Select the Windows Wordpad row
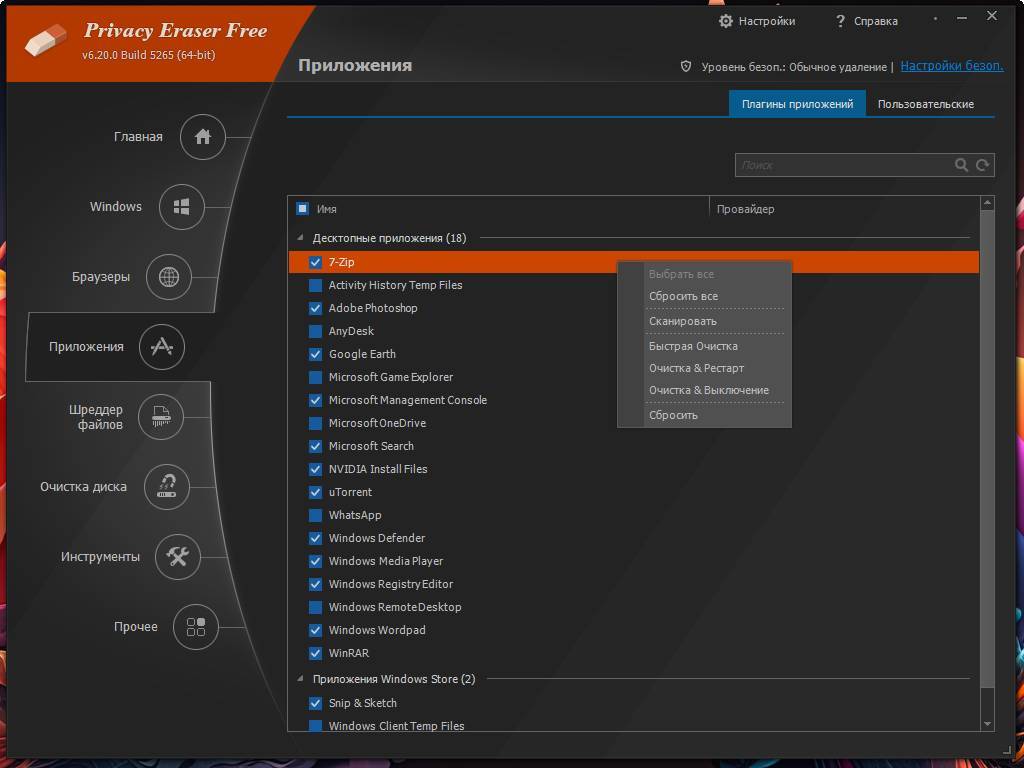The image size is (1024, 768). pyautogui.click(x=633, y=630)
